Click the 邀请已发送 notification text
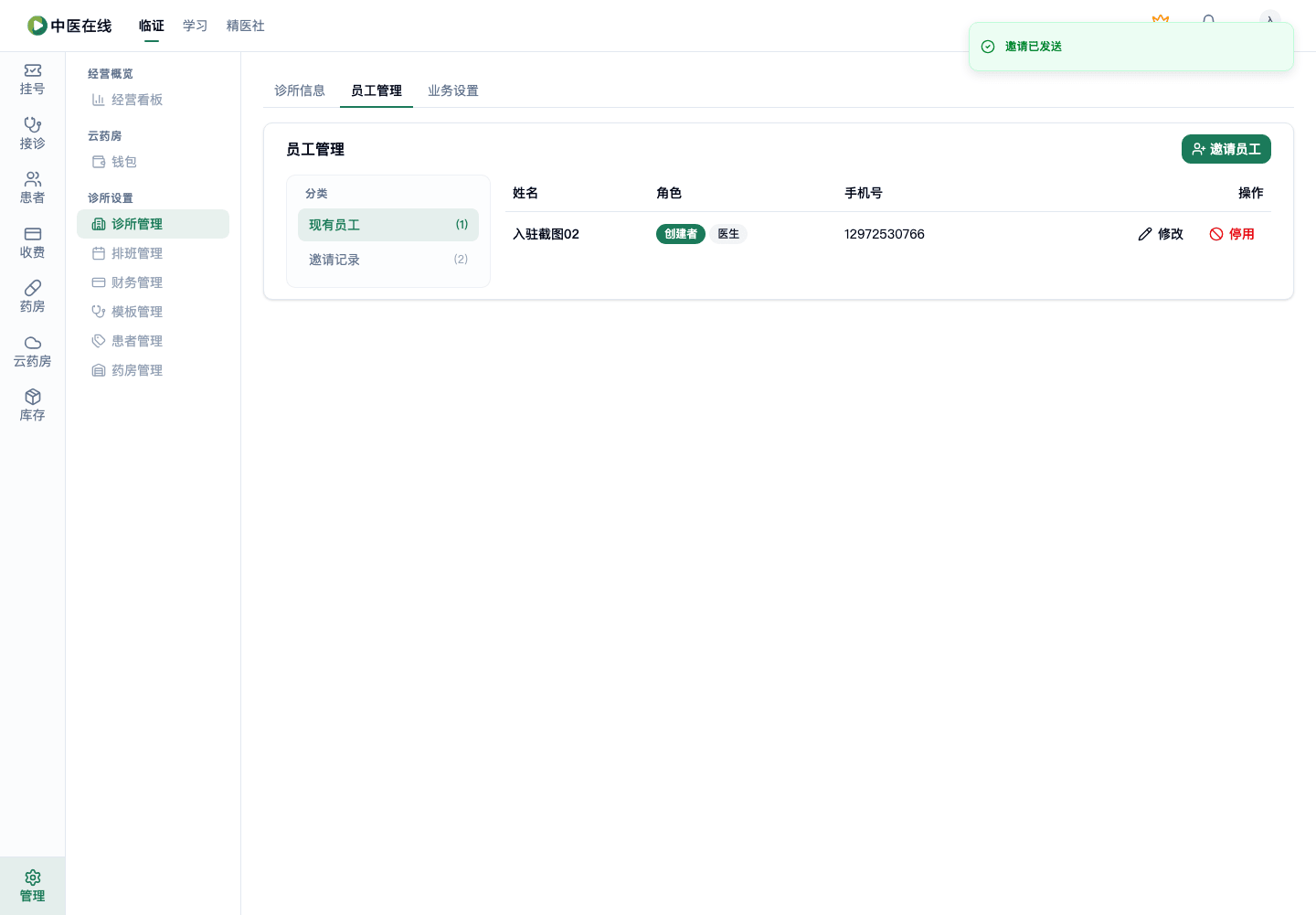The image size is (1316, 915). pyautogui.click(x=1034, y=47)
